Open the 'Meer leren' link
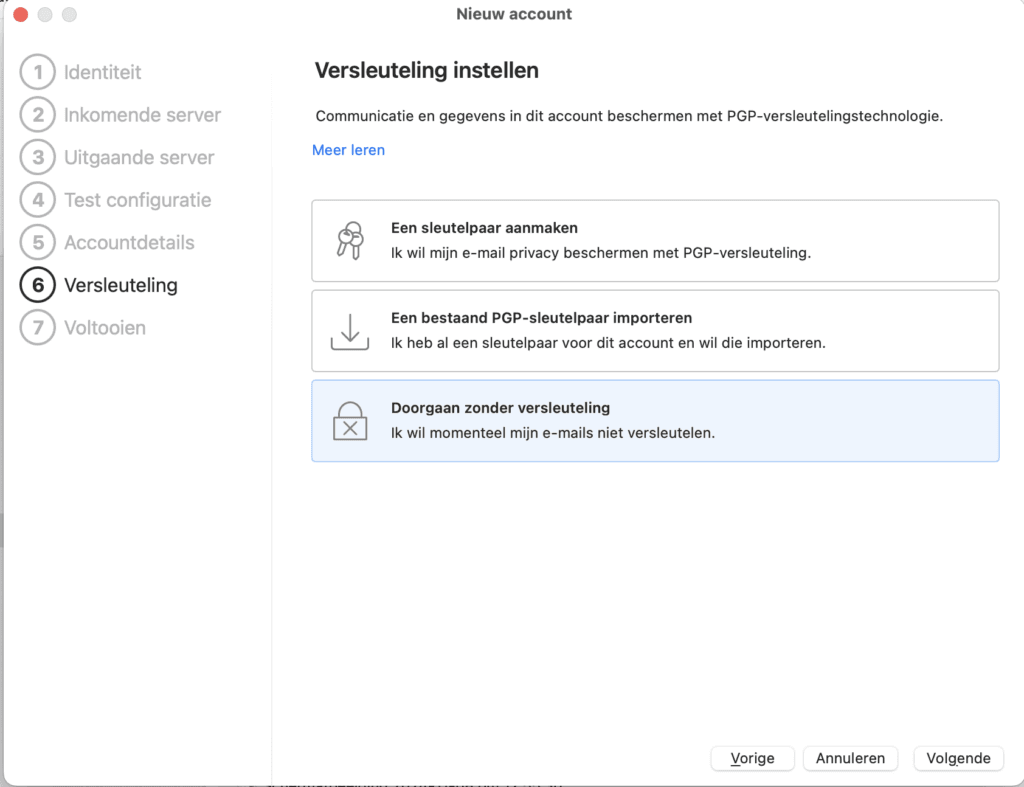Screen dimensions: 1024x787 pyautogui.click(x=348, y=150)
